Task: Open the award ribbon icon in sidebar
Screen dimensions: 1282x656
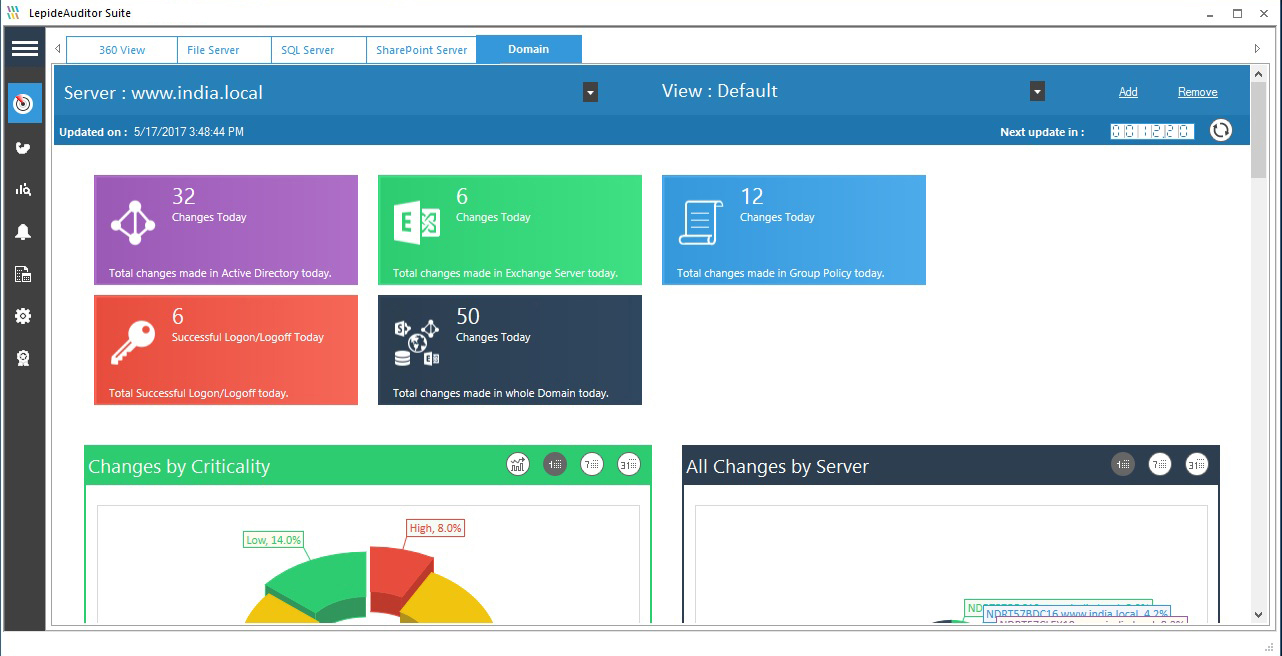Action: tap(23, 358)
